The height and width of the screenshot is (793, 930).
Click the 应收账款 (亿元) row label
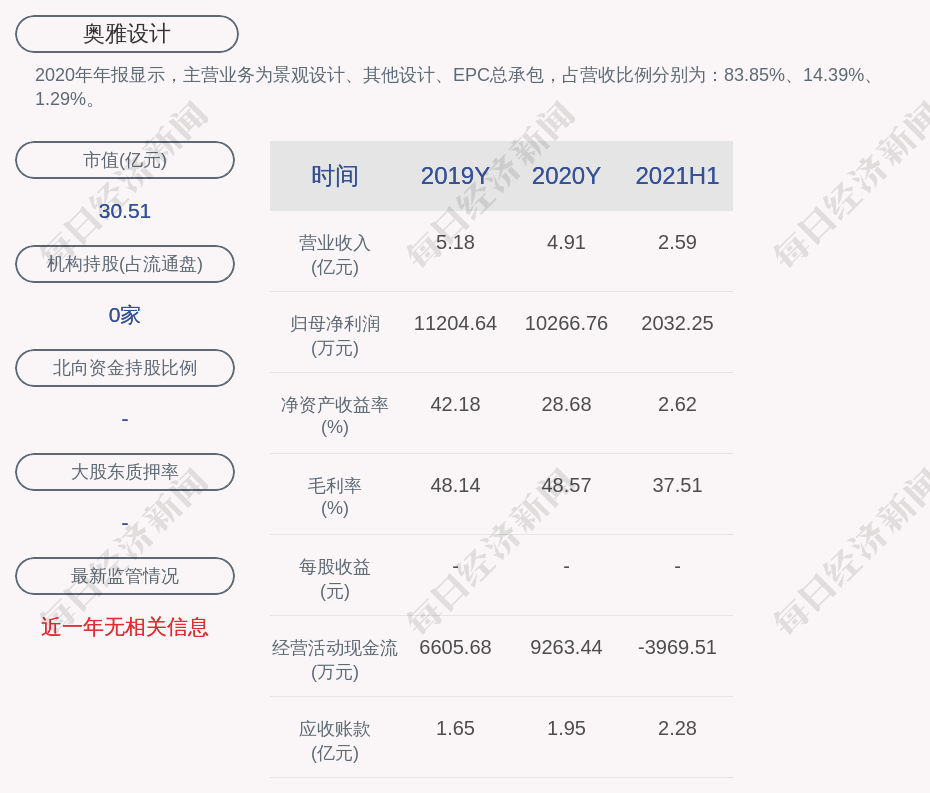[335, 741]
